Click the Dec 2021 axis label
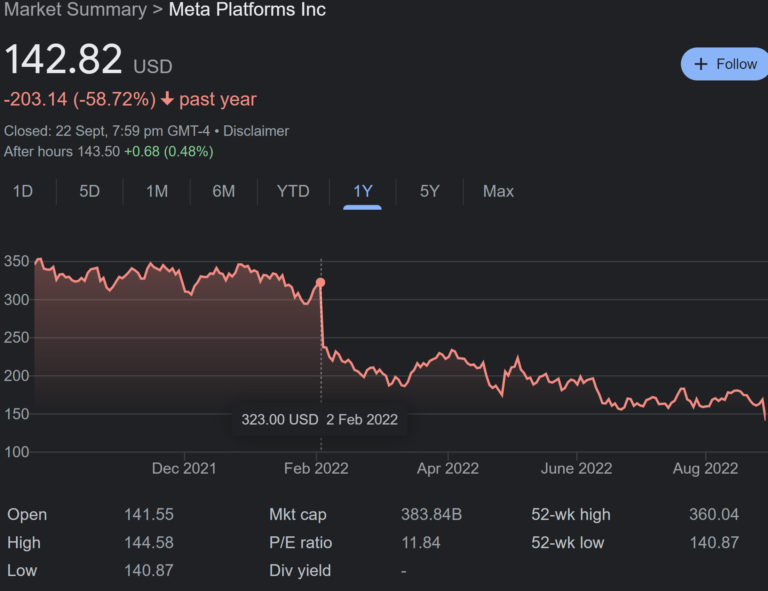This screenshot has width=768, height=591. coord(183,468)
